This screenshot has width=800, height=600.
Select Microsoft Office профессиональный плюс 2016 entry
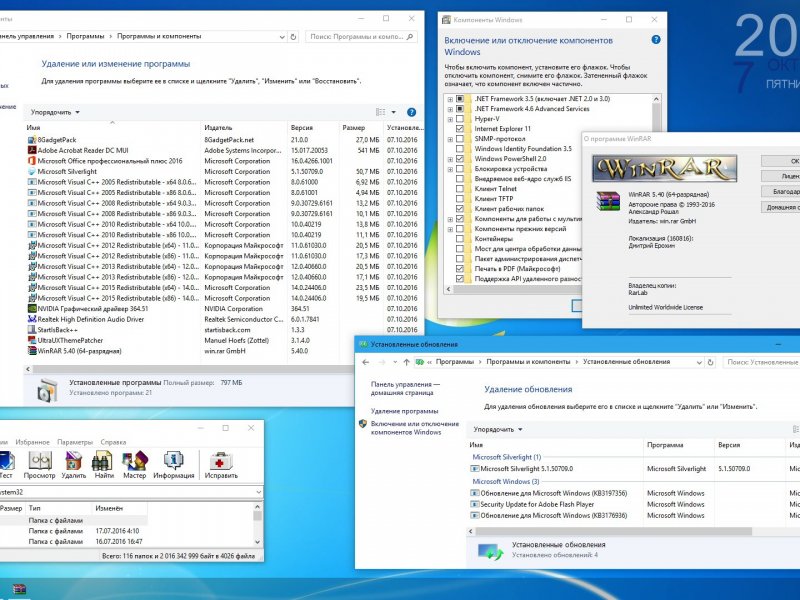(222, 161)
